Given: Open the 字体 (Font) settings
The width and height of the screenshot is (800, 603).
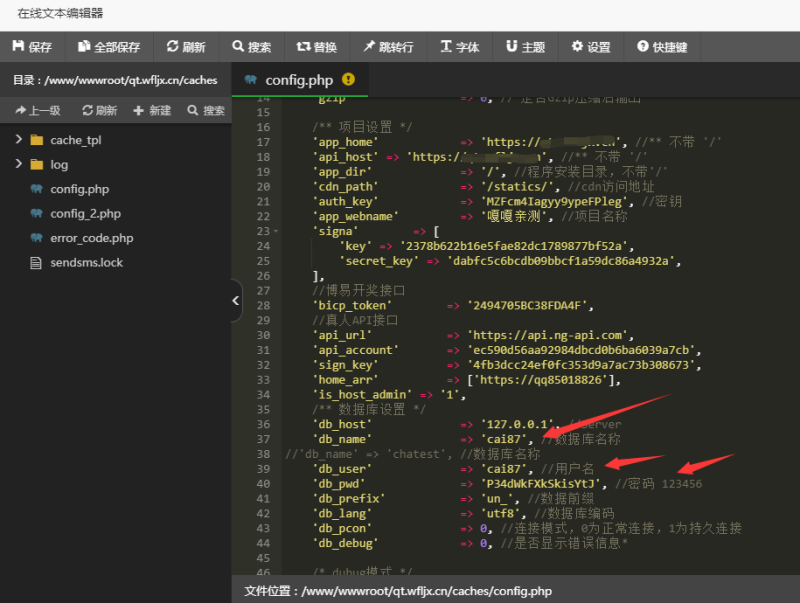Looking at the screenshot, I should (459, 47).
